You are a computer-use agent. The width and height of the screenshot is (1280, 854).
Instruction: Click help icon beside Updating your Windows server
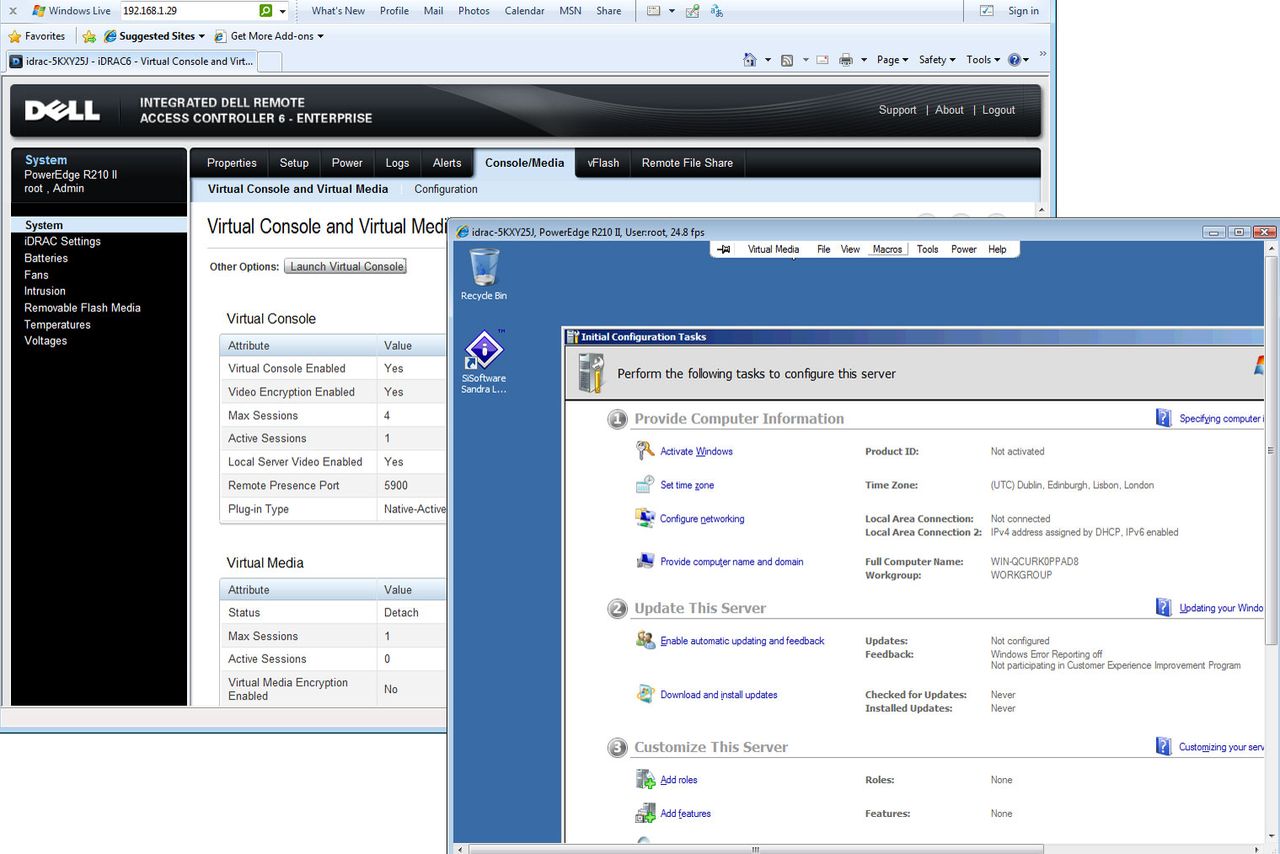(1164, 607)
